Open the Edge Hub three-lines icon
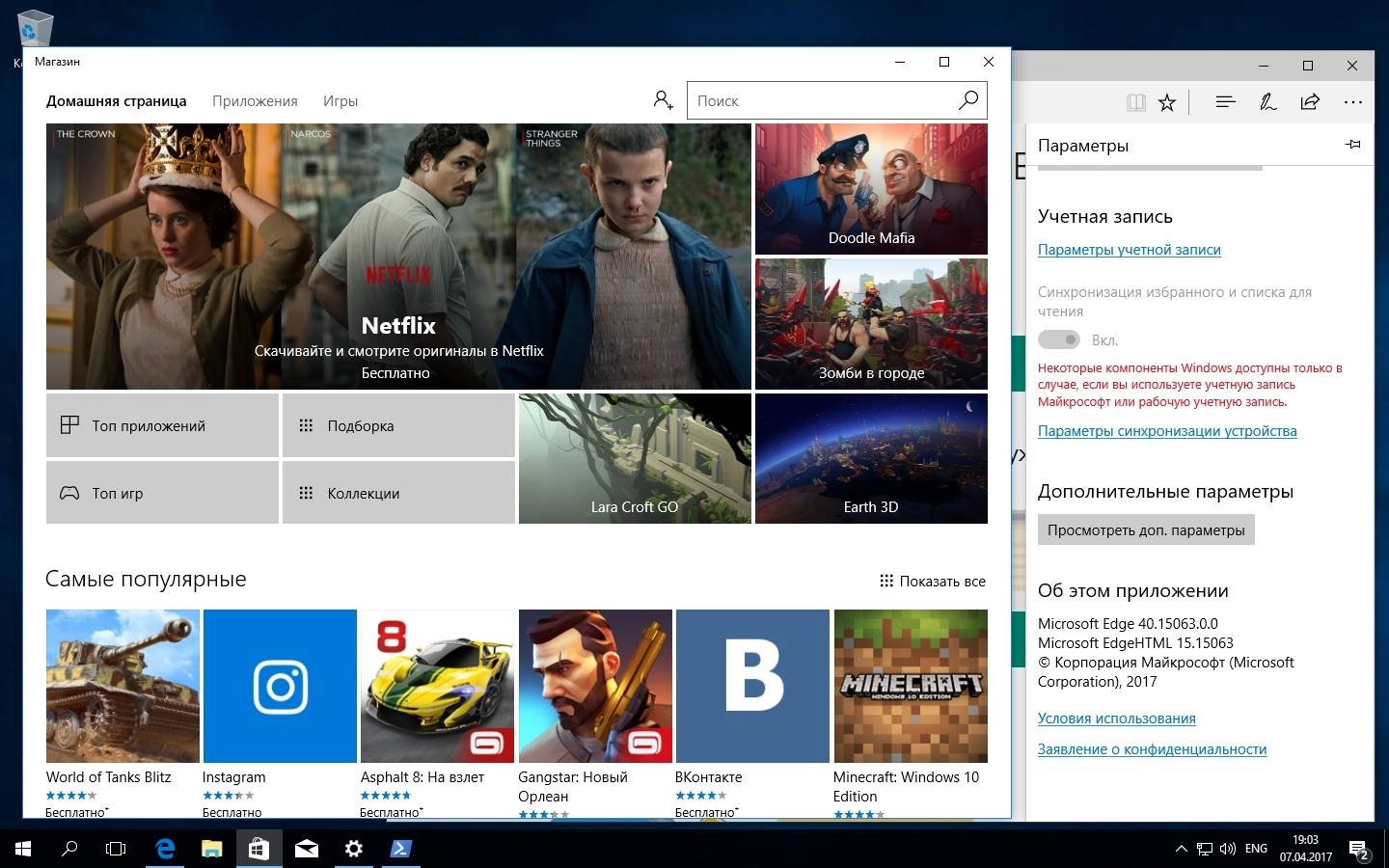This screenshot has width=1389, height=868. pyautogui.click(x=1226, y=102)
